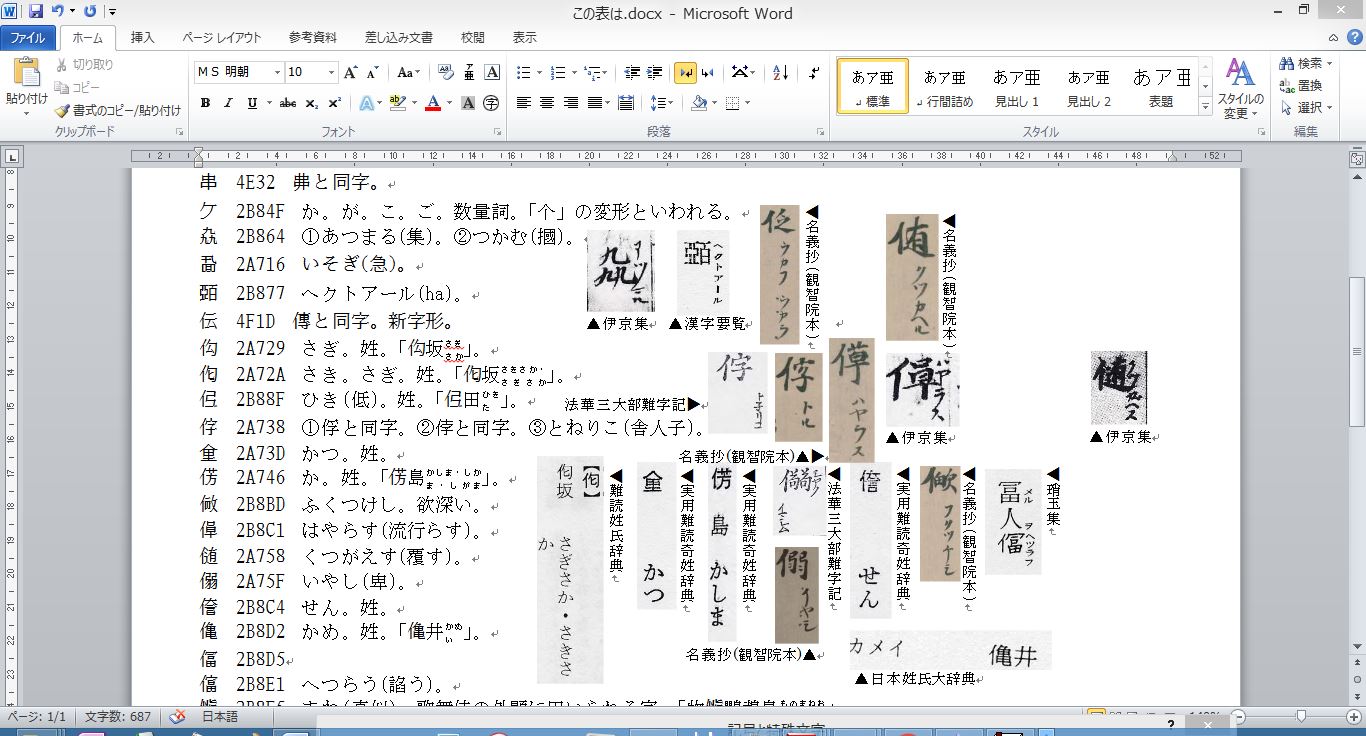Toggle Align Left paragraph alignment
The width and height of the screenshot is (1366, 736).
pyautogui.click(x=523, y=103)
